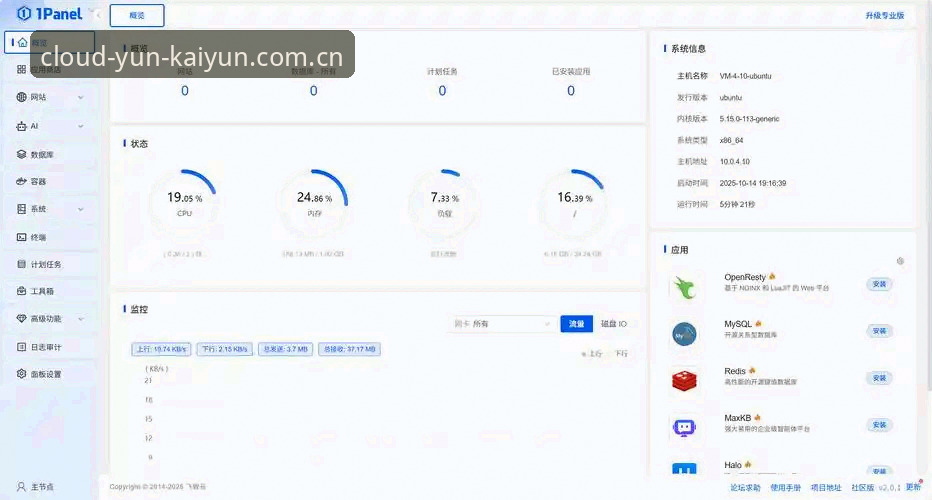
Task: Select the 容器 container icon
Action: point(21,181)
